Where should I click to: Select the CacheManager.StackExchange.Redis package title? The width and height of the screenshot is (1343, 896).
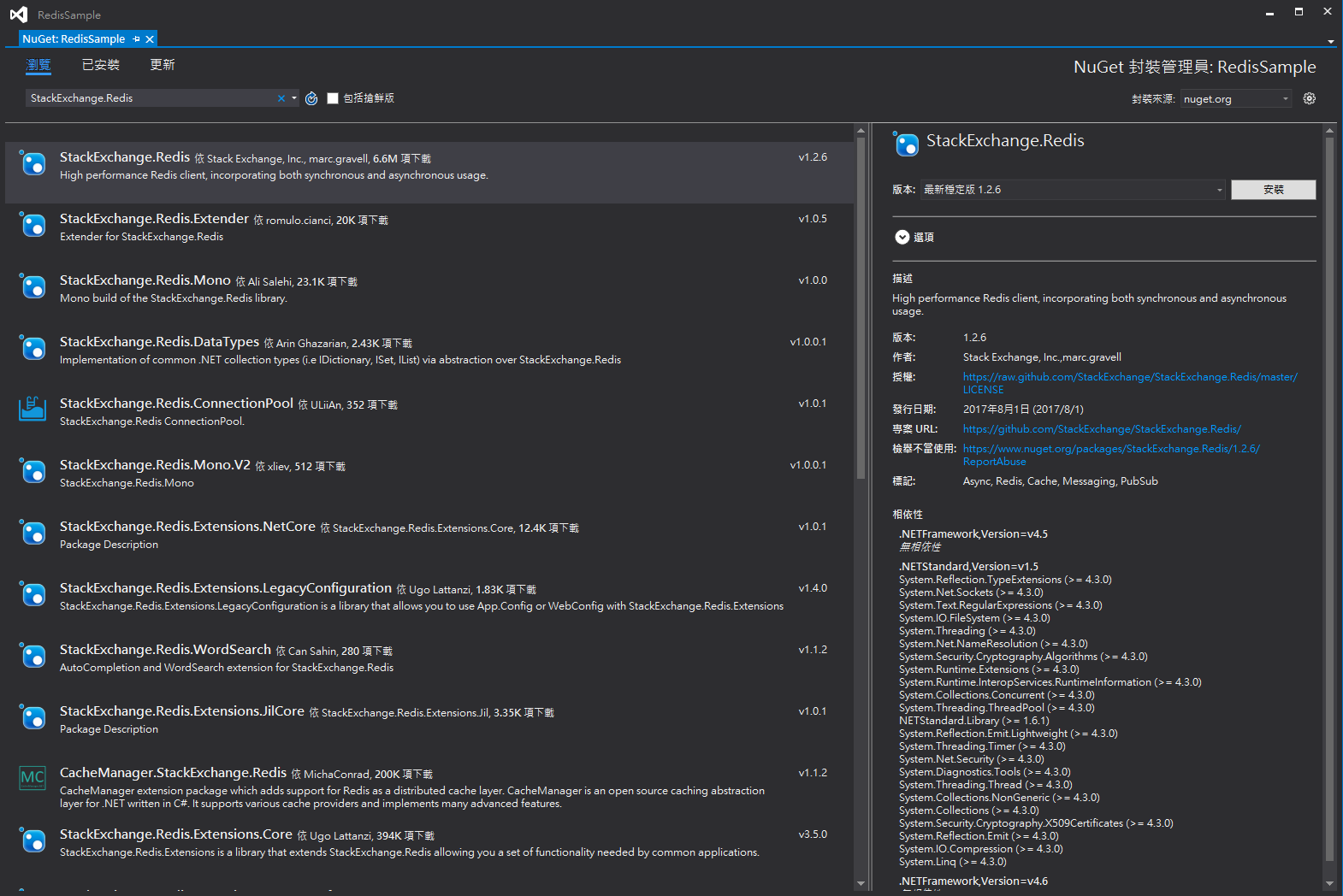[173, 773]
